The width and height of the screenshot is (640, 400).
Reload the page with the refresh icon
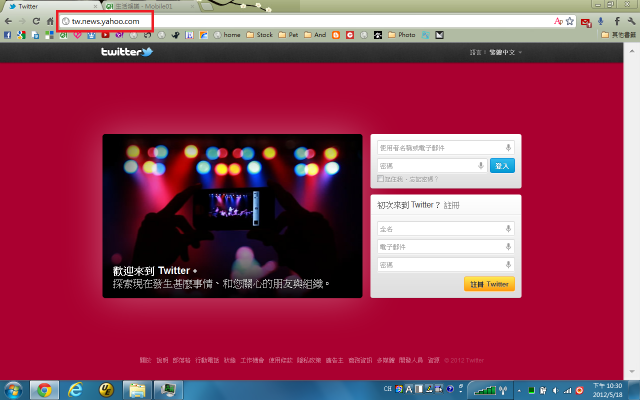point(36,21)
